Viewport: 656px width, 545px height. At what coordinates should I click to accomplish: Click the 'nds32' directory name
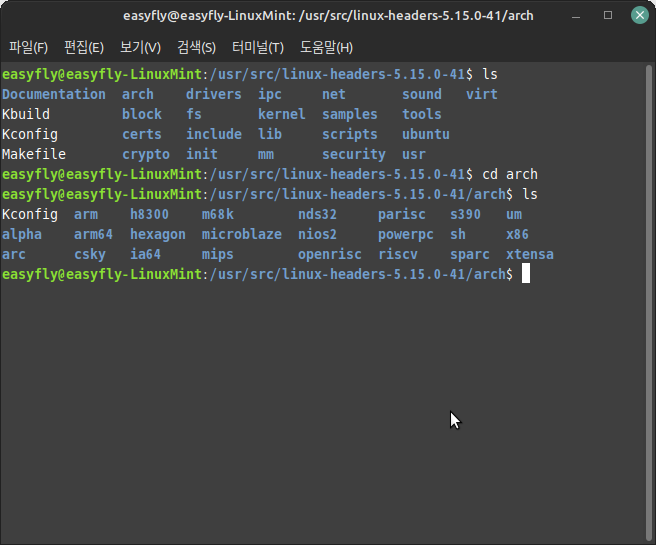coord(318,214)
